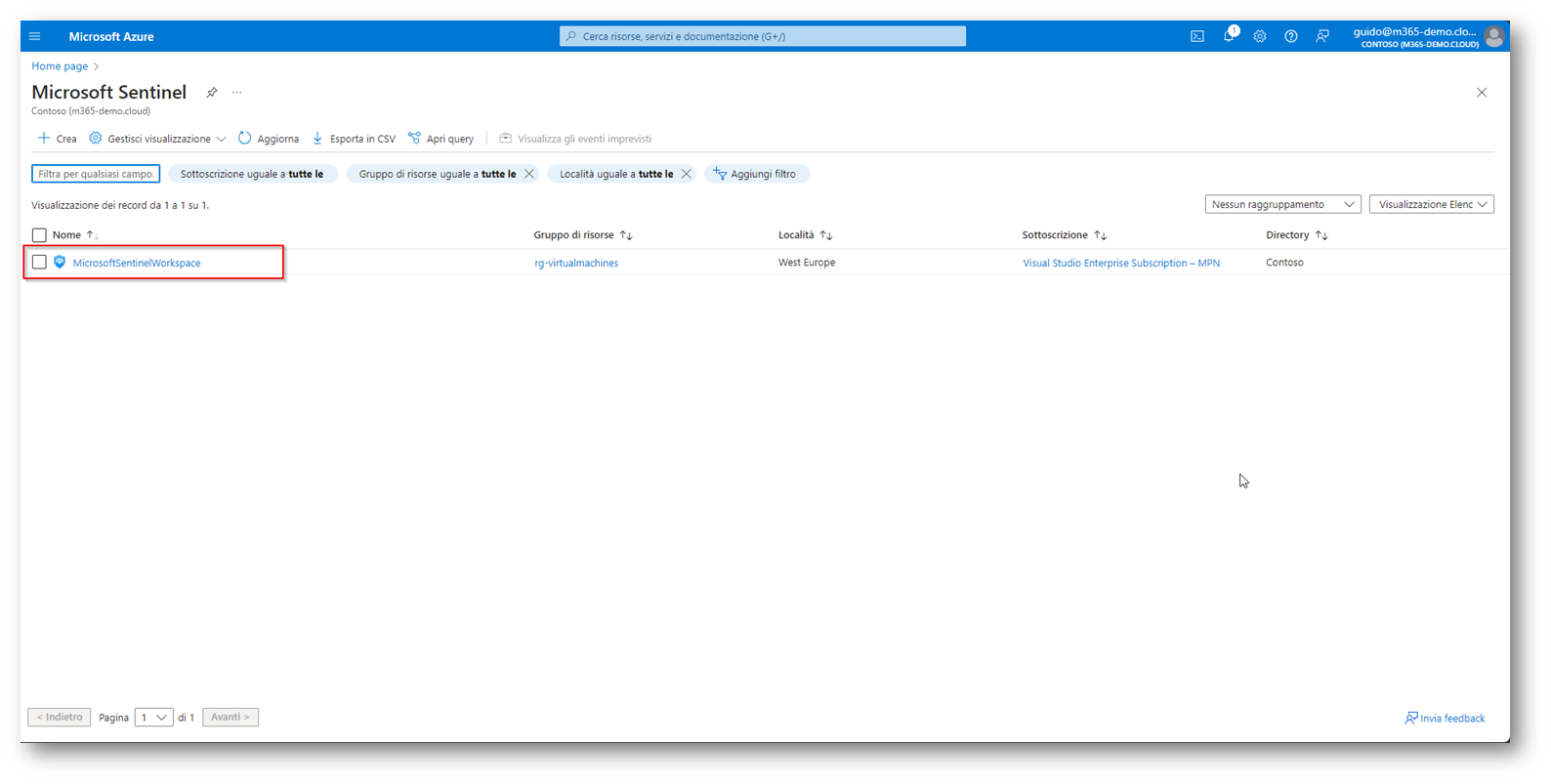Screen dimensions: 1551x784
Task: Click the guido@m365-demo account name
Action: pyautogui.click(x=1414, y=31)
